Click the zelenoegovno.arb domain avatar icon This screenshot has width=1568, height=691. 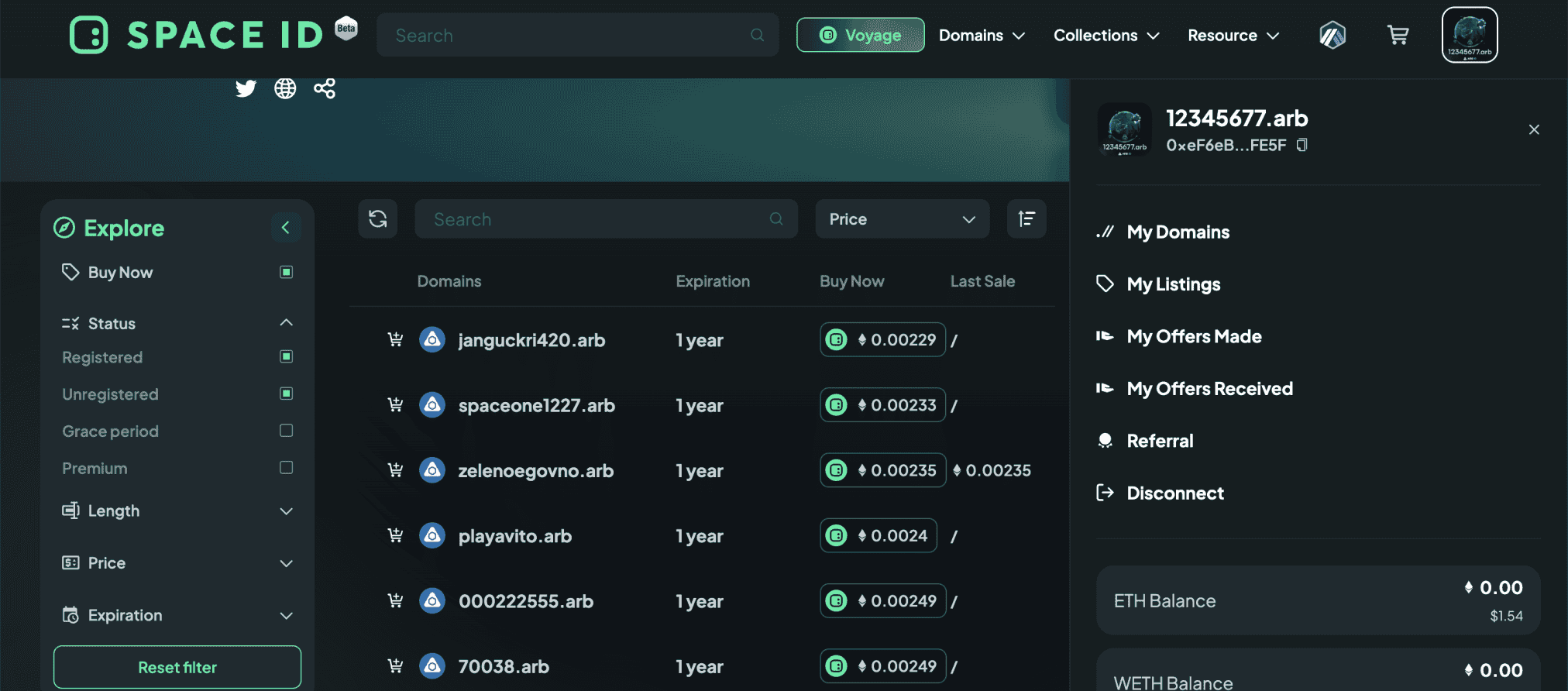432,470
